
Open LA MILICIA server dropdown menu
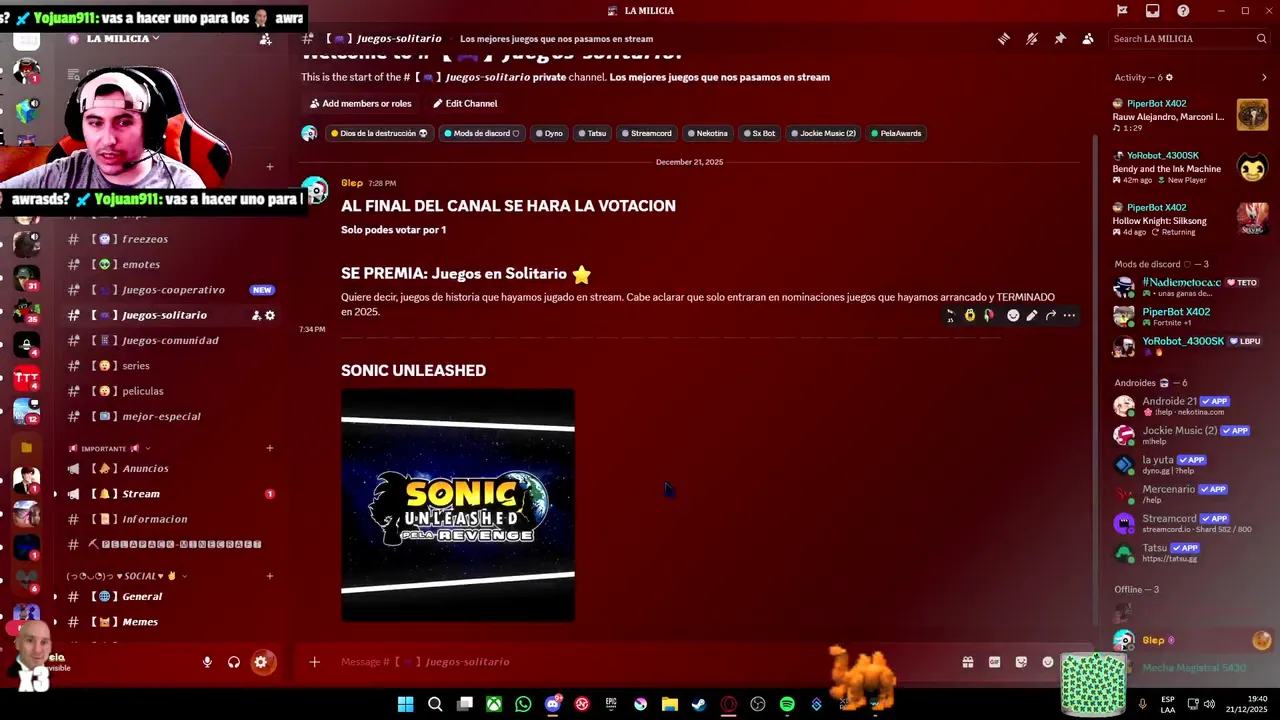point(123,39)
